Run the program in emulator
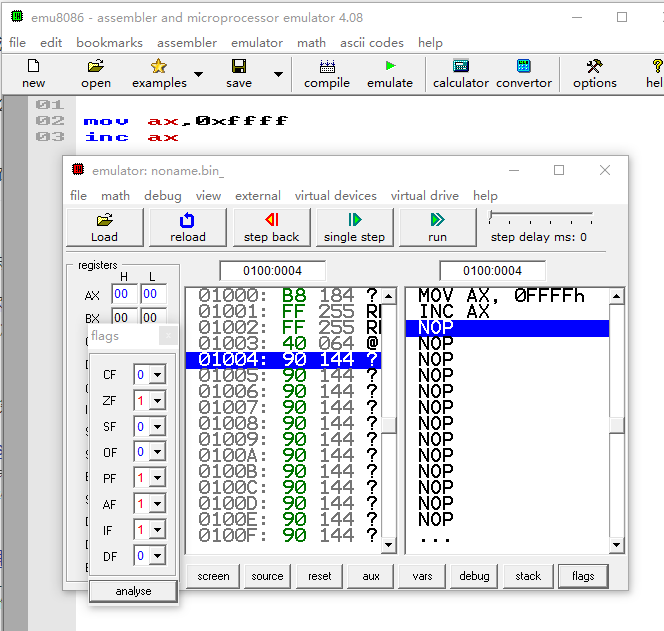 point(437,227)
